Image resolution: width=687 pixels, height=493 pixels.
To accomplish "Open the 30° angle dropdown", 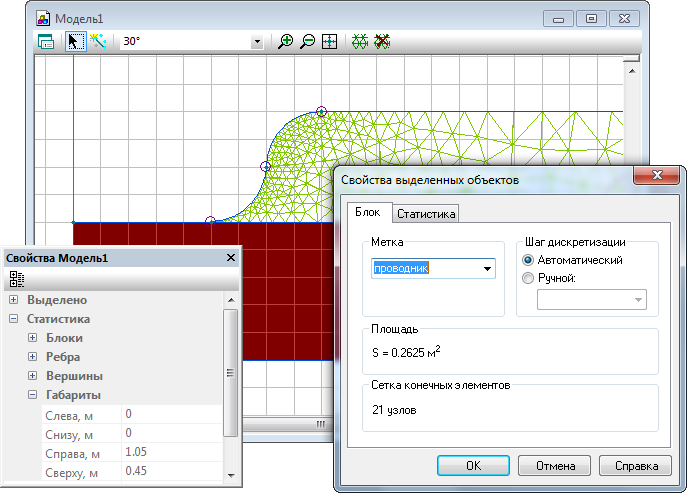I will point(257,43).
